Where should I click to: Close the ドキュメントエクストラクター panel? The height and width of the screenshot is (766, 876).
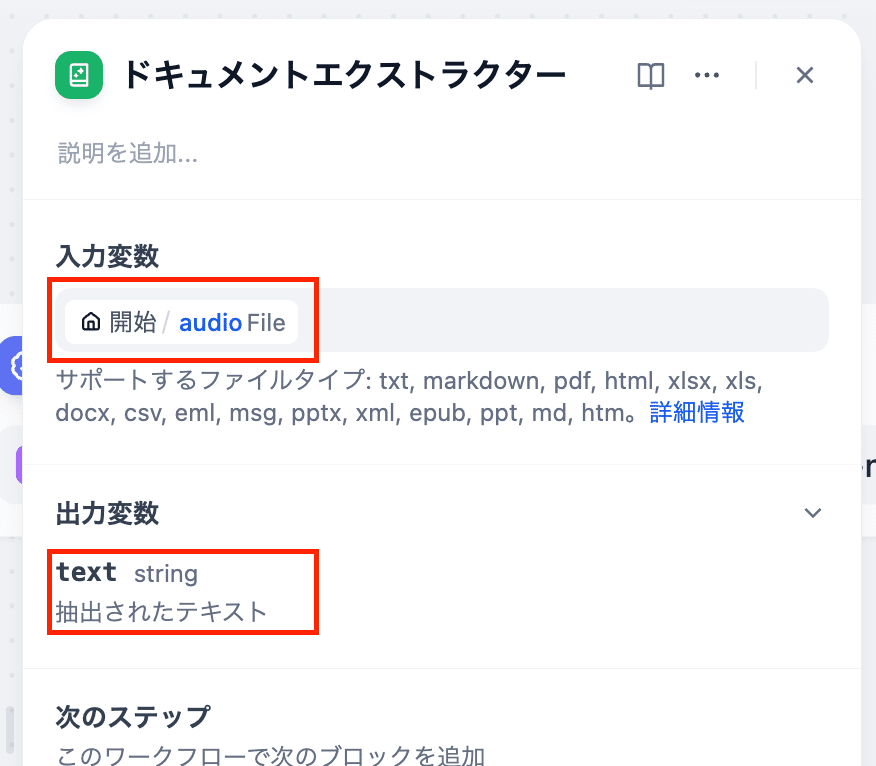[805, 76]
